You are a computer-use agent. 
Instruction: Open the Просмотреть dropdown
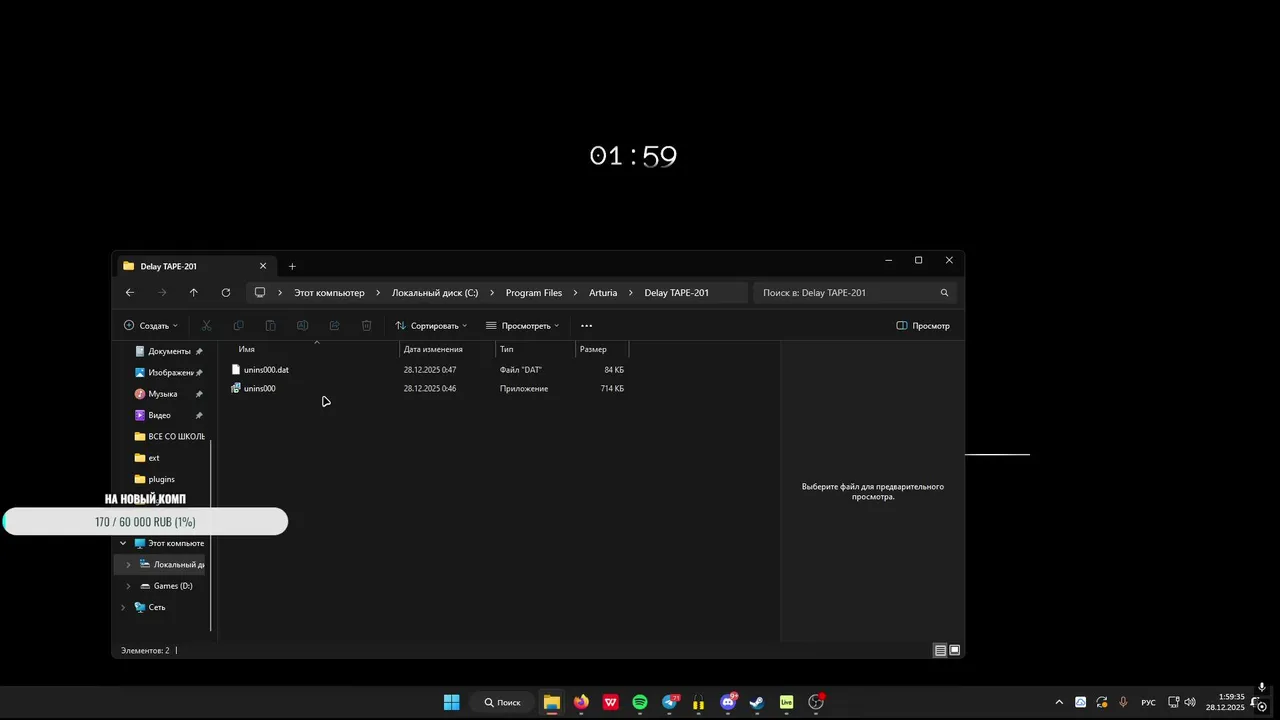click(x=522, y=326)
